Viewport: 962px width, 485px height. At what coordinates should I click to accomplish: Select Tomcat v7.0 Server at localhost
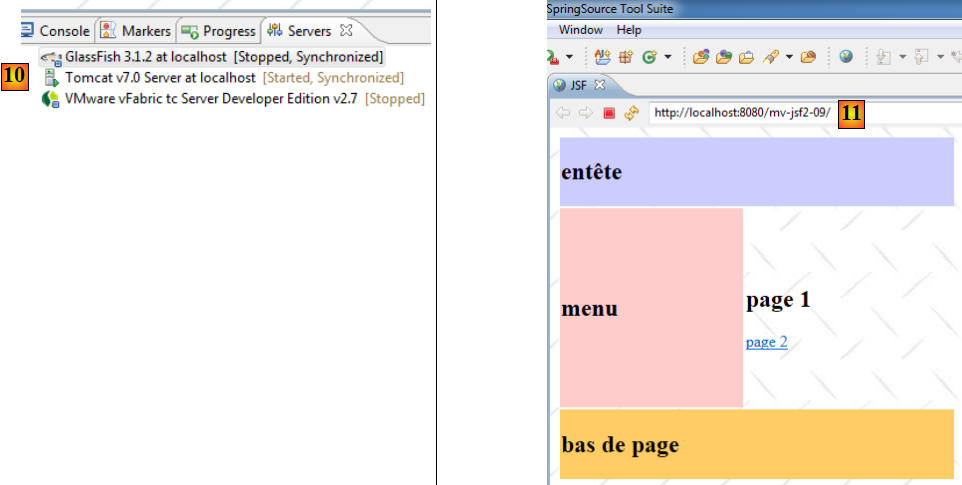coord(160,77)
